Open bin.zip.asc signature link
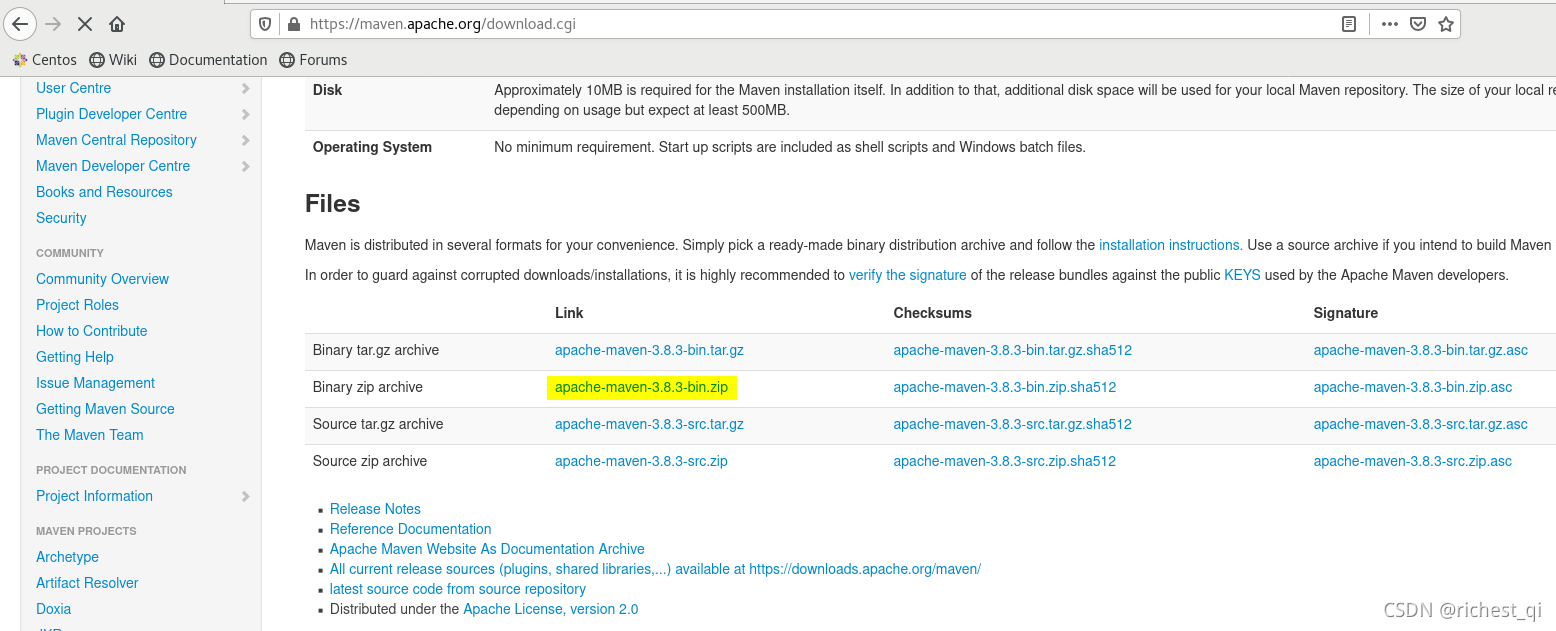The height and width of the screenshot is (631, 1556). pos(1413,387)
